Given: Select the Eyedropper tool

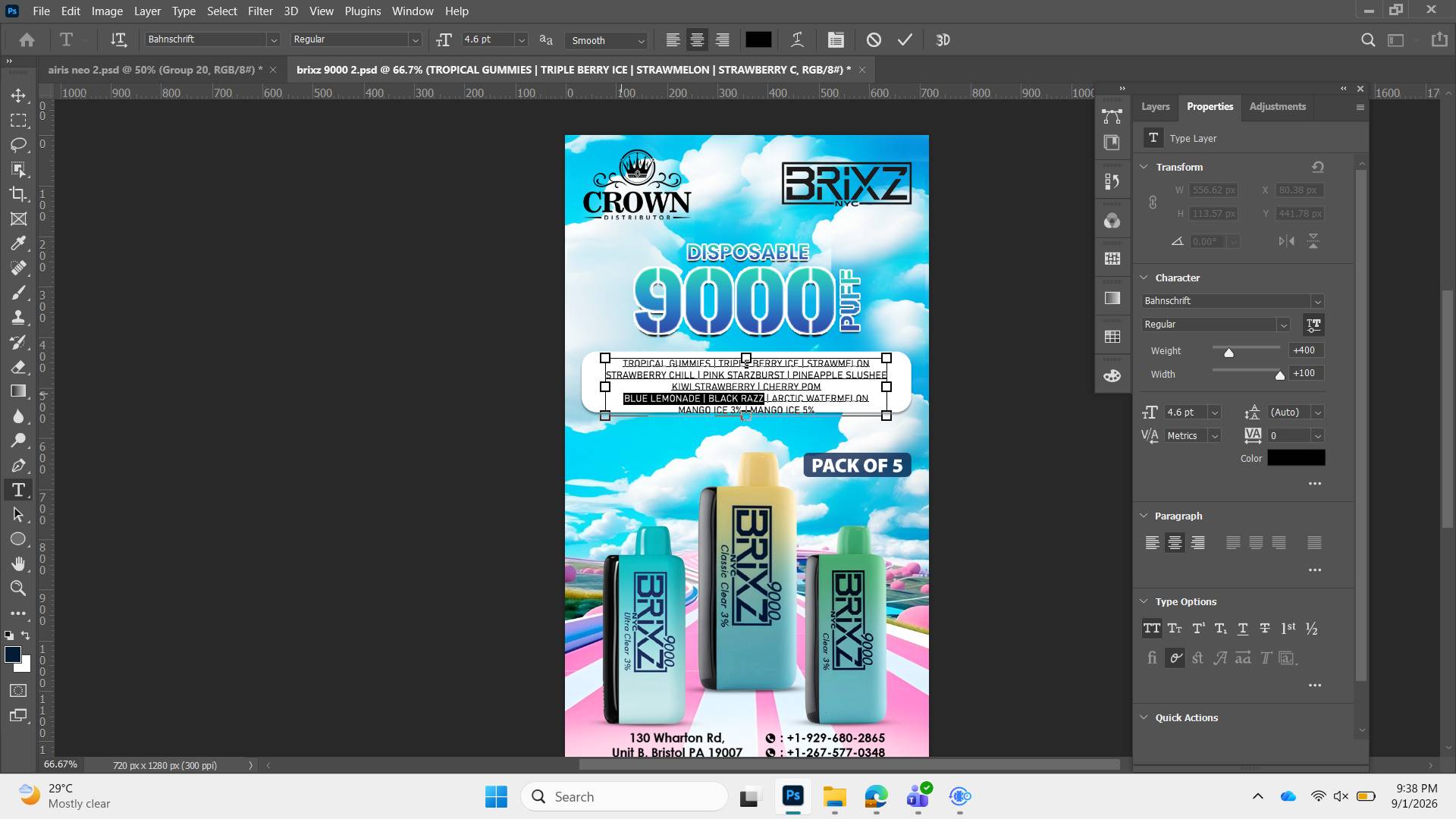Looking at the screenshot, I should [x=18, y=243].
